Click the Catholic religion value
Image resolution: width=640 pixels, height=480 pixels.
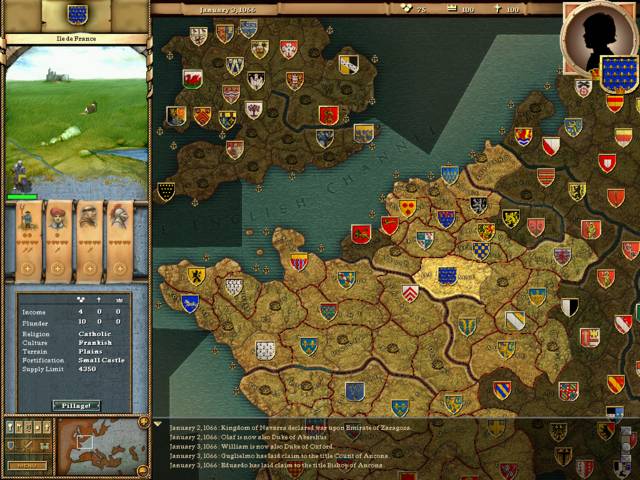95,334
